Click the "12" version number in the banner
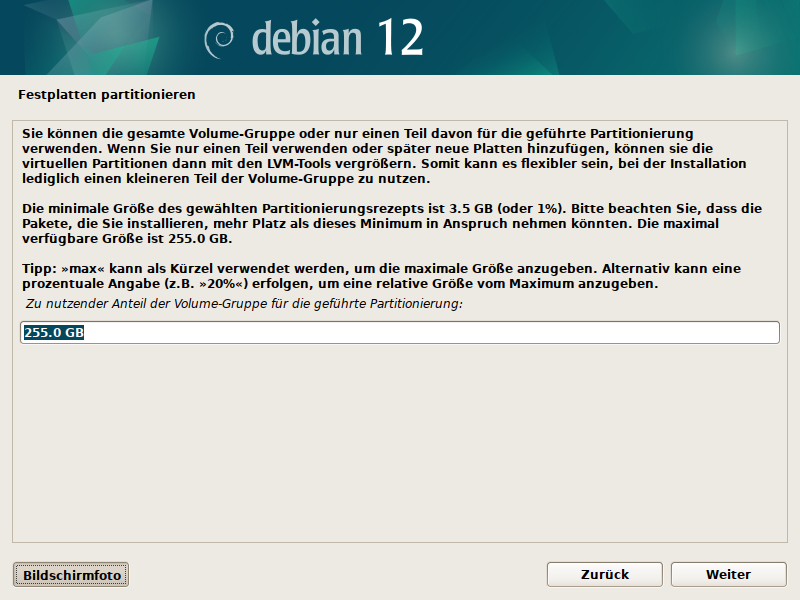Image resolution: width=800 pixels, height=600 pixels. pyautogui.click(x=398, y=37)
